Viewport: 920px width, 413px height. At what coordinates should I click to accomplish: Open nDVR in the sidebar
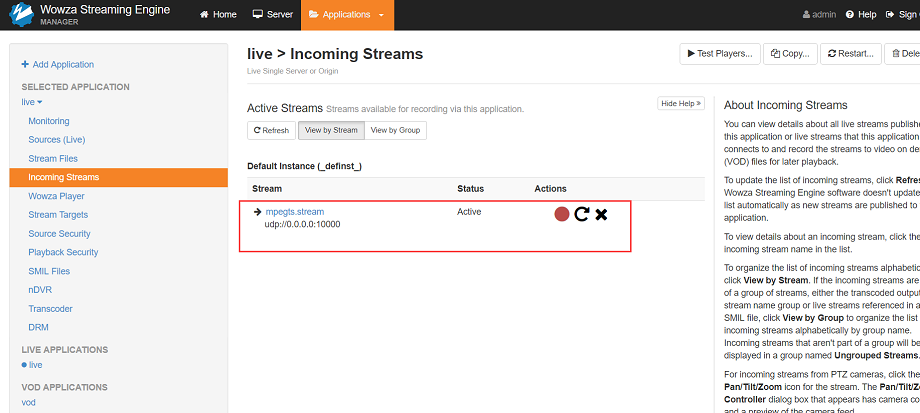[40, 290]
